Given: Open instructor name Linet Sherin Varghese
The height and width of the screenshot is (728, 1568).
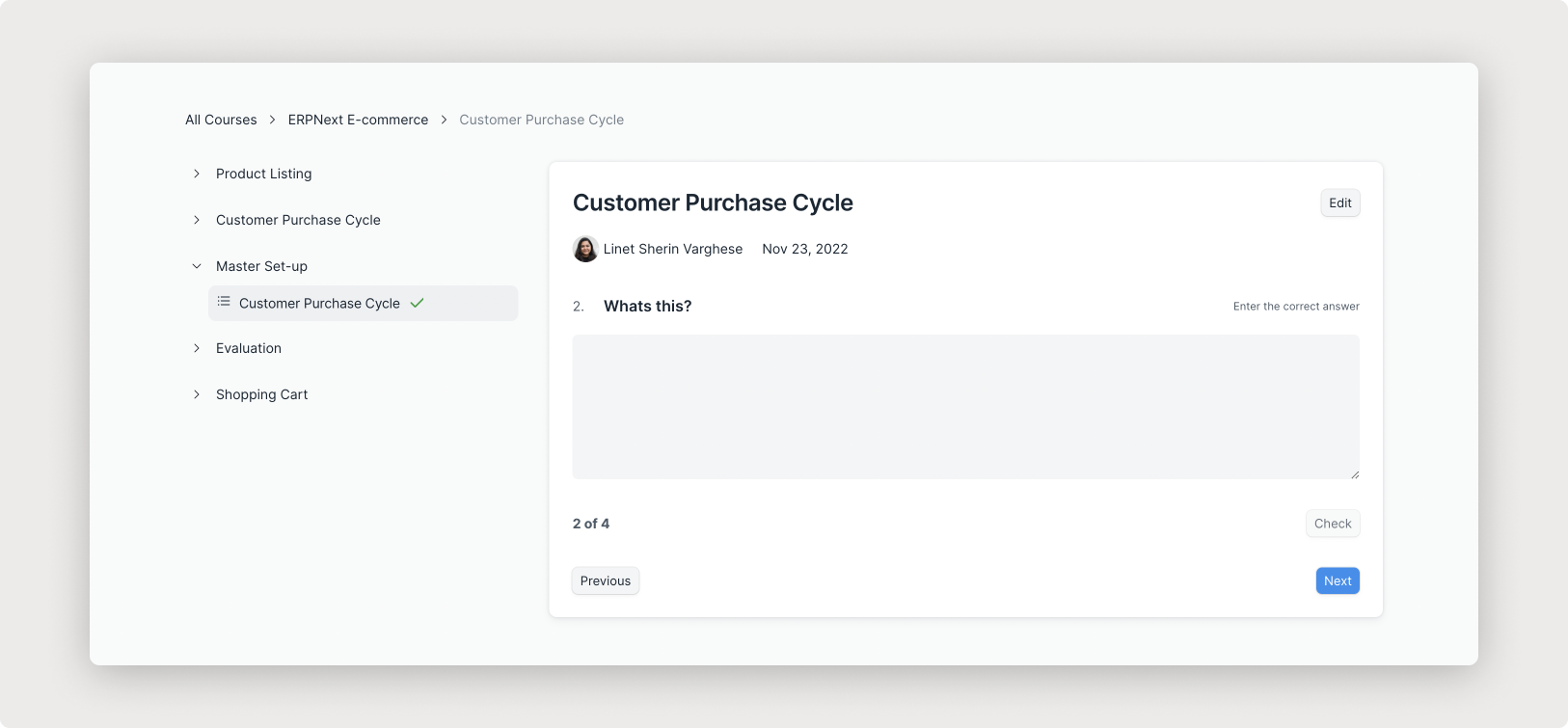Looking at the screenshot, I should pos(673,249).
